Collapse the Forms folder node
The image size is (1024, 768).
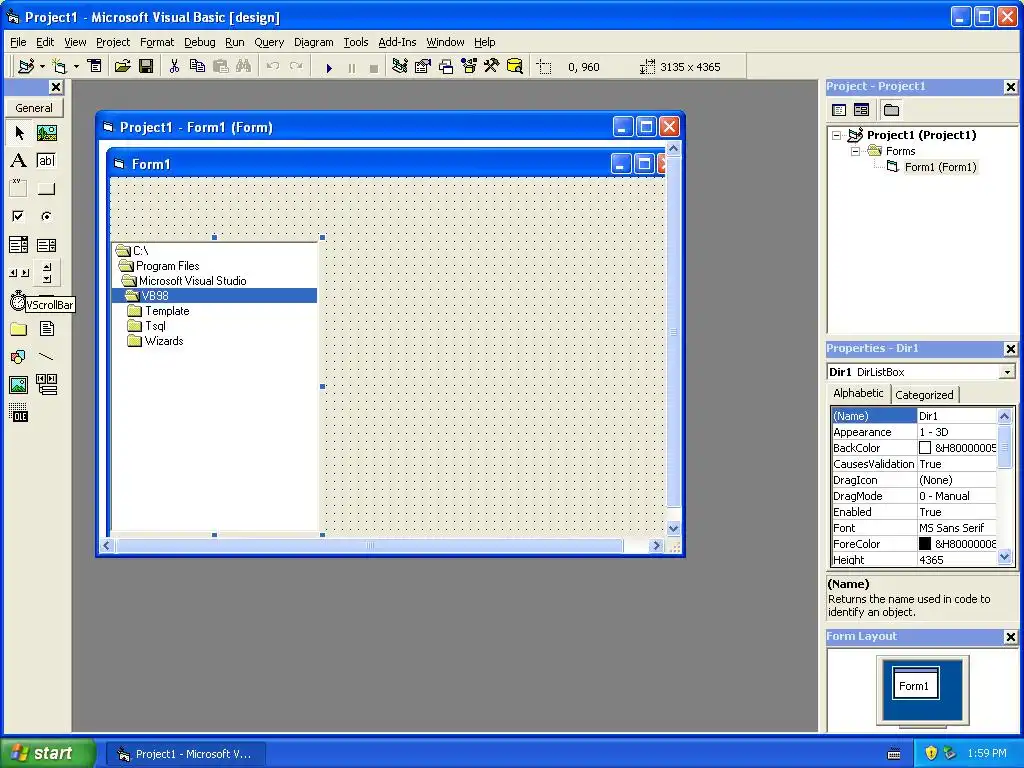(855, 151)
